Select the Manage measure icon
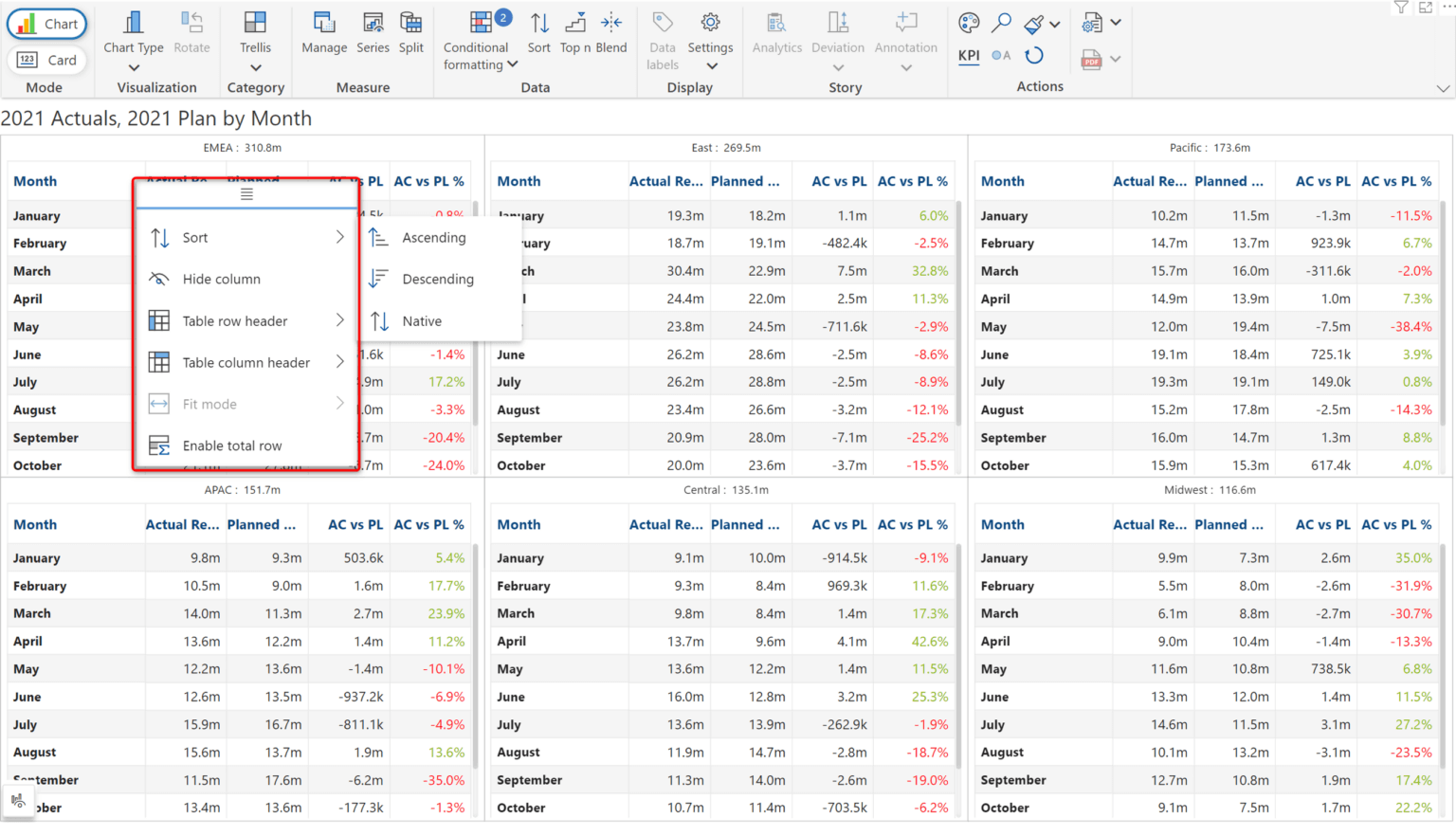1456x836 pixels. pyautogui.click(x=323, y=21)
